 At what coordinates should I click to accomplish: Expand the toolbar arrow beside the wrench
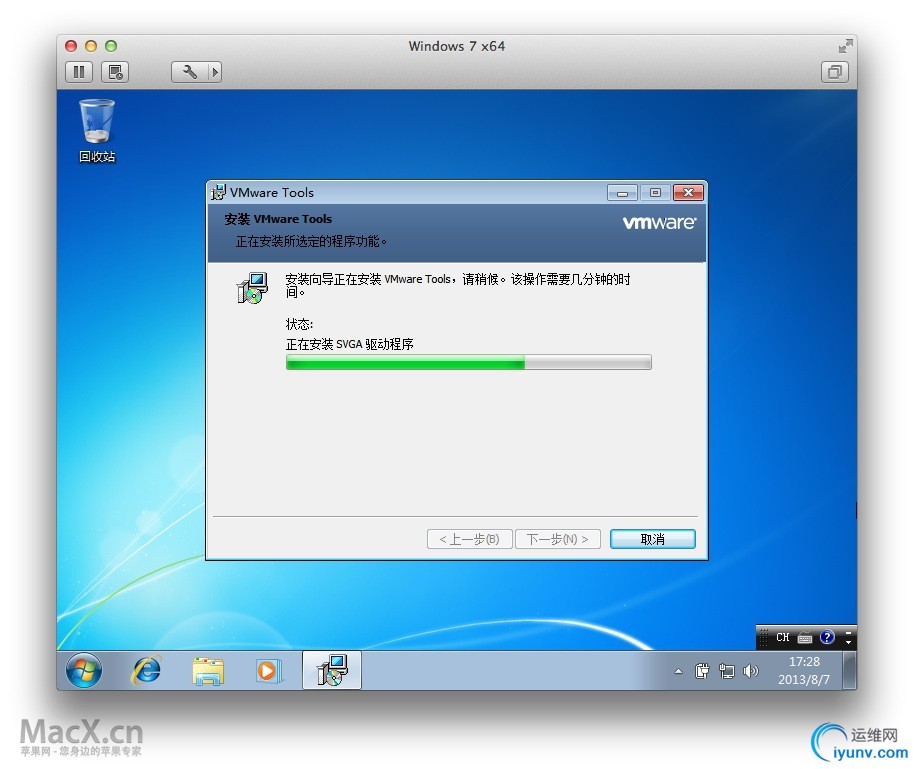click(215, 72)
